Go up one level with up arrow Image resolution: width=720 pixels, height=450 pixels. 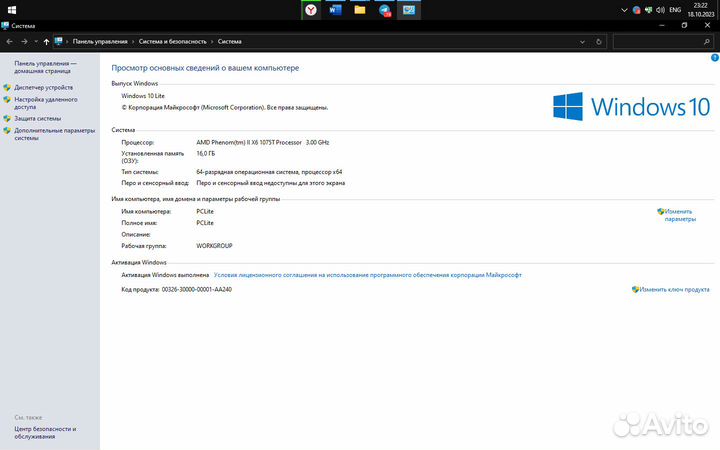46,41
